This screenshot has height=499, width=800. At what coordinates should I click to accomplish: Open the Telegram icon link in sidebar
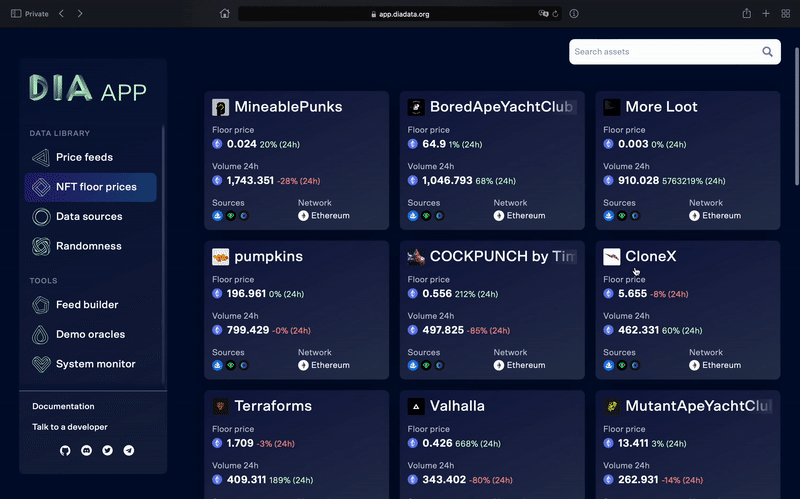[x=129, y=451]
